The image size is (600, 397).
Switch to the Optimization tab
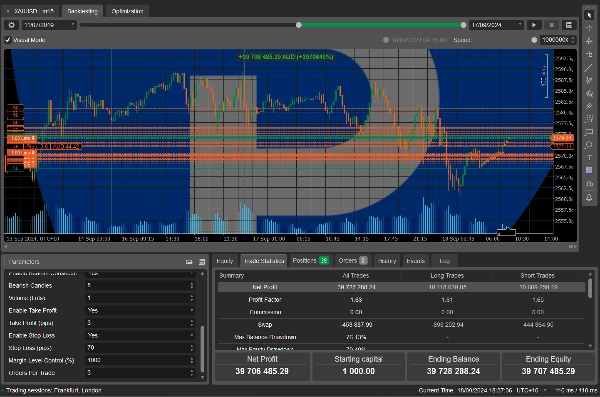(127, 11)
